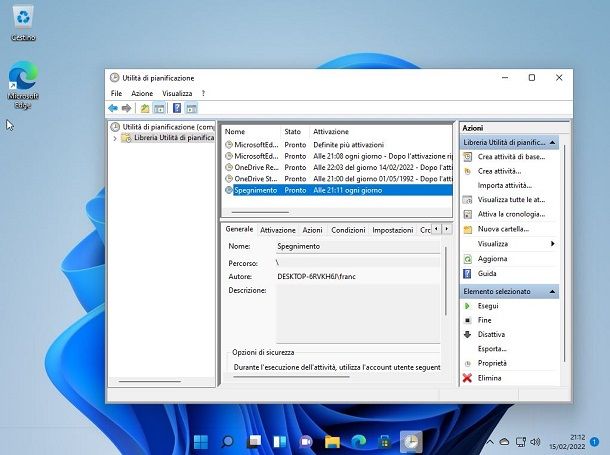Image resolution: width=610 pixels, height=455 pixels.
Task: Click the tree pane horizontal scrollbar
Action: tap(150, 382)
